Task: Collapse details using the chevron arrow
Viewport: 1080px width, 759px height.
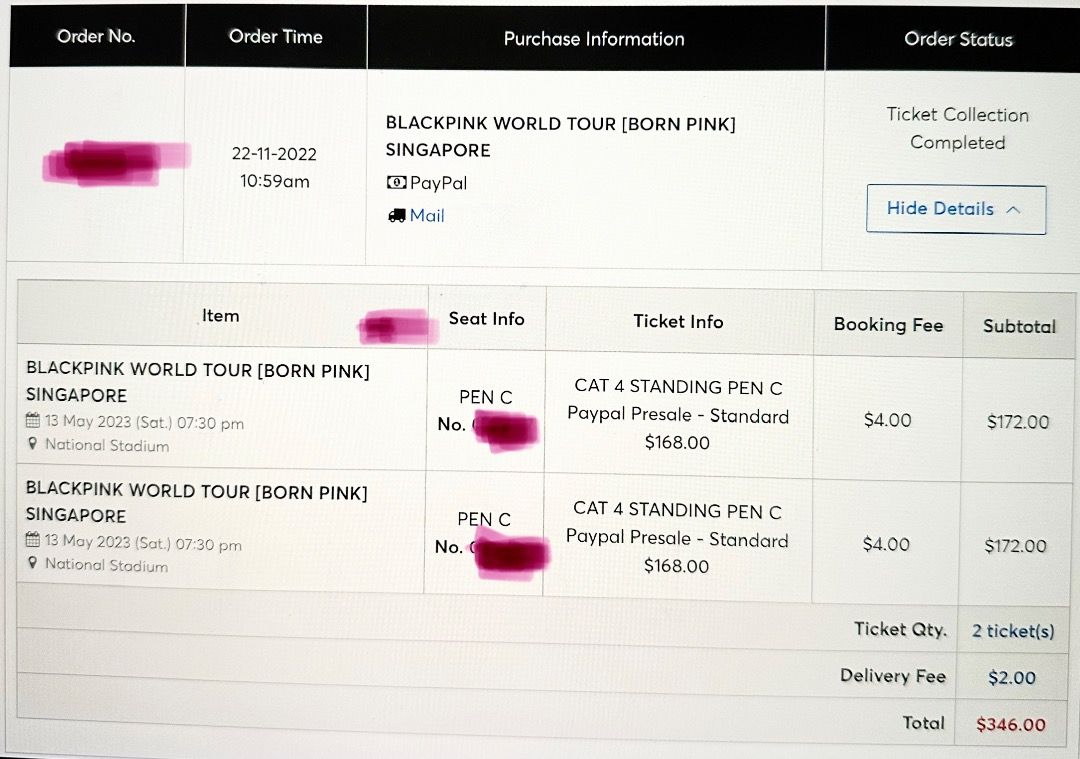Action: pos(1013,209)
